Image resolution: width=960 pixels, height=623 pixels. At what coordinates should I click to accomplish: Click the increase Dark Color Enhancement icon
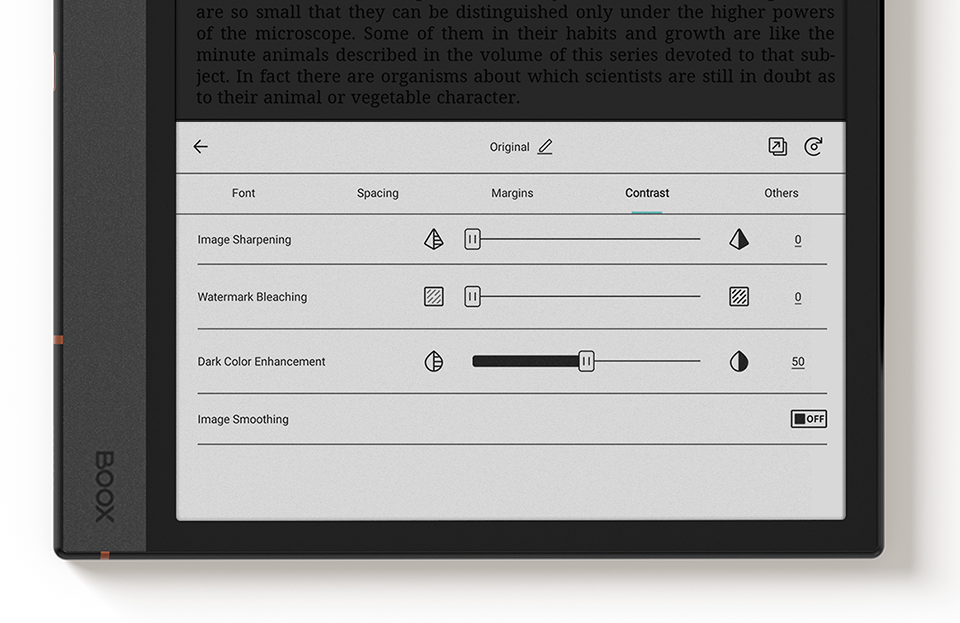(739, 362)
